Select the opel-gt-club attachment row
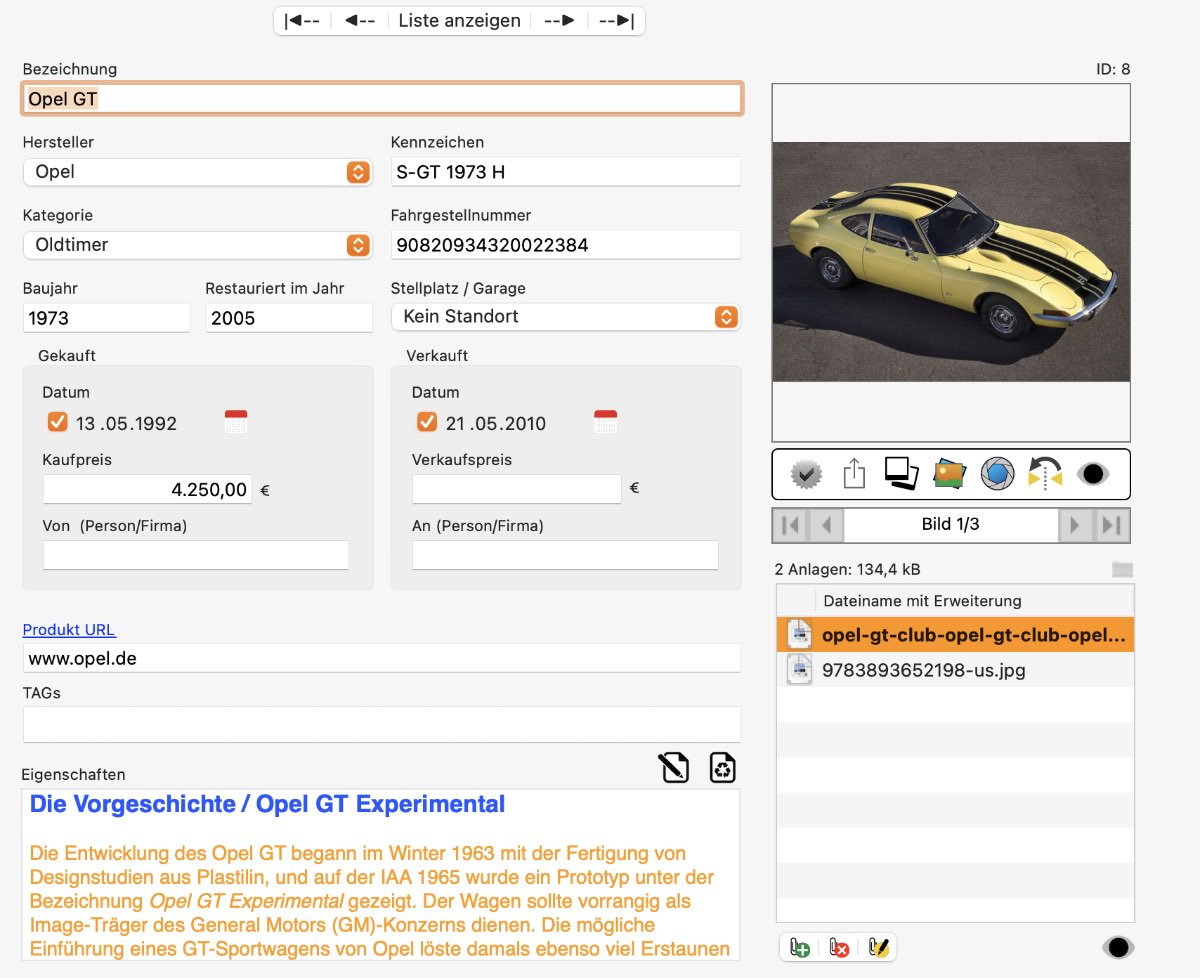1200x978 pixels. pos(956,635)
